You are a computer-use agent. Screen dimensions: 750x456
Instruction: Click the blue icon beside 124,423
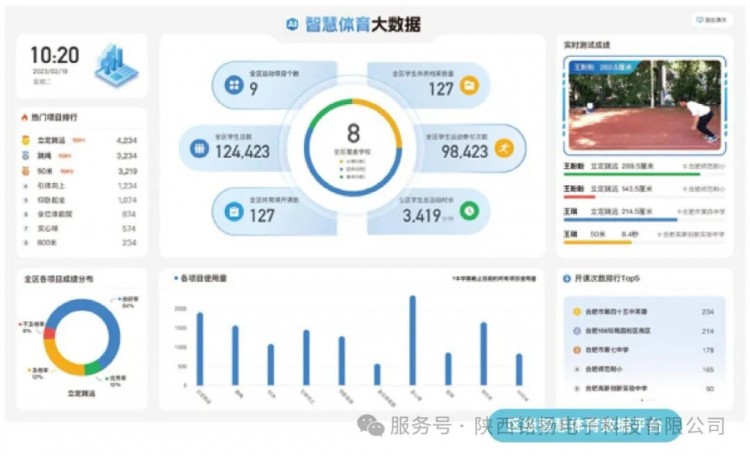(x=199, y=148)
